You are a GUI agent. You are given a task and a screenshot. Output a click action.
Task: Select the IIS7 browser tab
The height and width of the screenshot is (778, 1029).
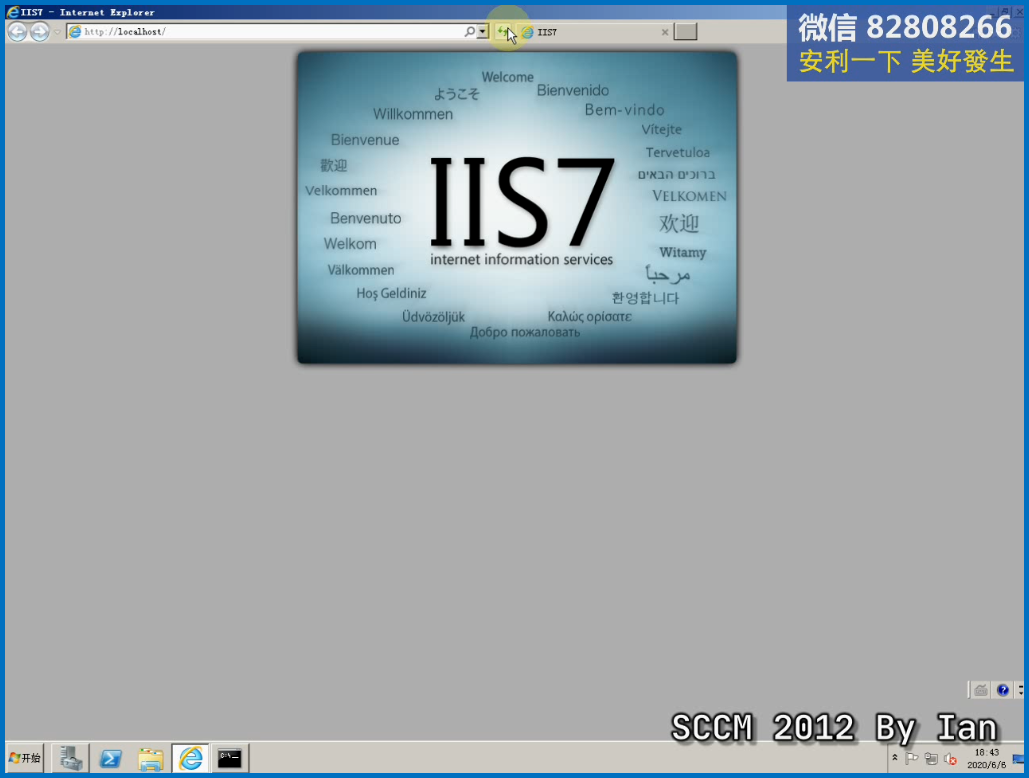[x=596, y=31]
